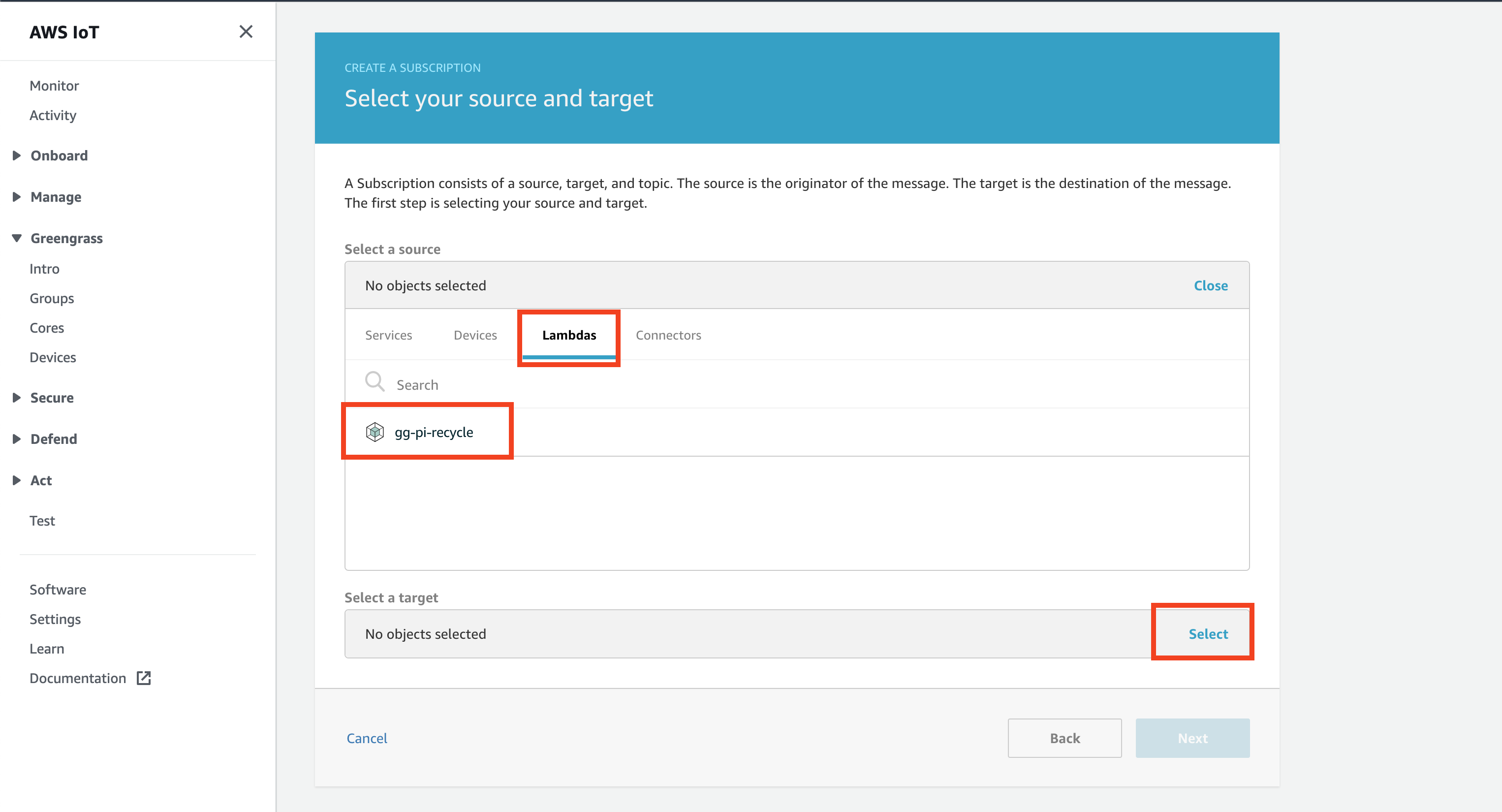Open the Activity page

(53, 116)
